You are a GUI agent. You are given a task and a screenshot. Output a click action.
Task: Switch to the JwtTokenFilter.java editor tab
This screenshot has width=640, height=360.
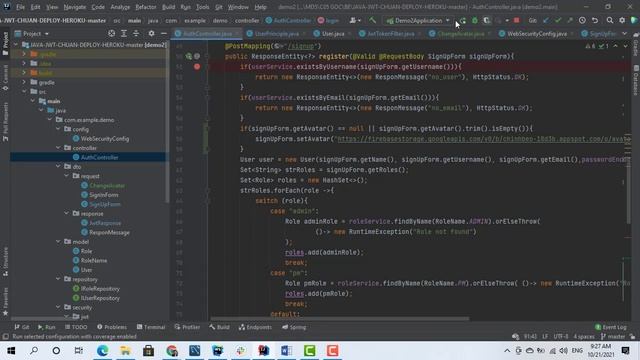[387, 34]
